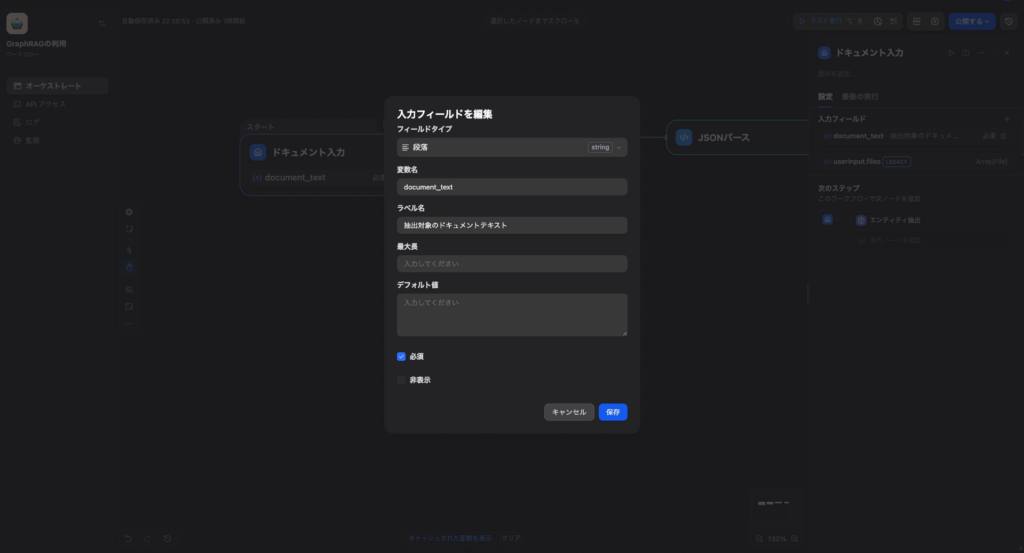The height and width of the screenshot is (553, 1024).
Task: Click the zoom out magnifier icon
Action: [759, 539]
